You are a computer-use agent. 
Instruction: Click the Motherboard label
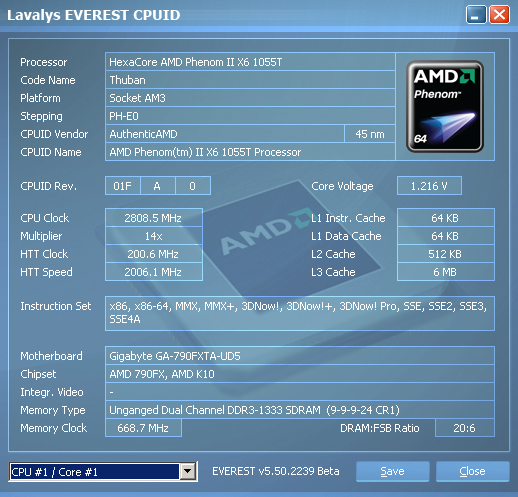click(x=51, y=356)
